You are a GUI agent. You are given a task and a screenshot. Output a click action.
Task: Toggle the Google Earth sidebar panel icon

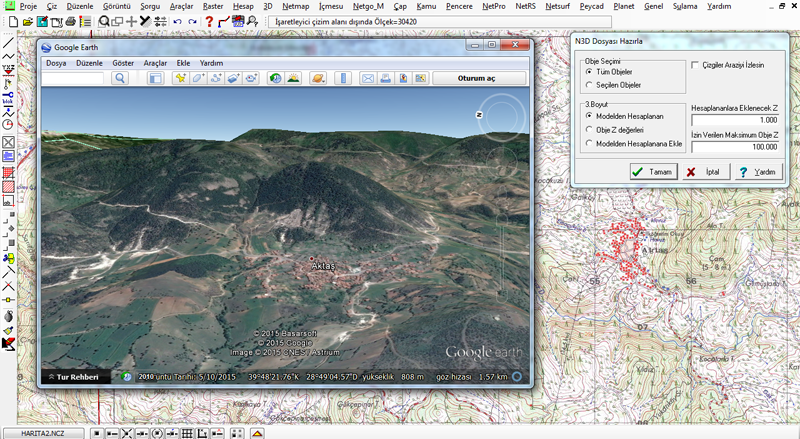[155, 78]
